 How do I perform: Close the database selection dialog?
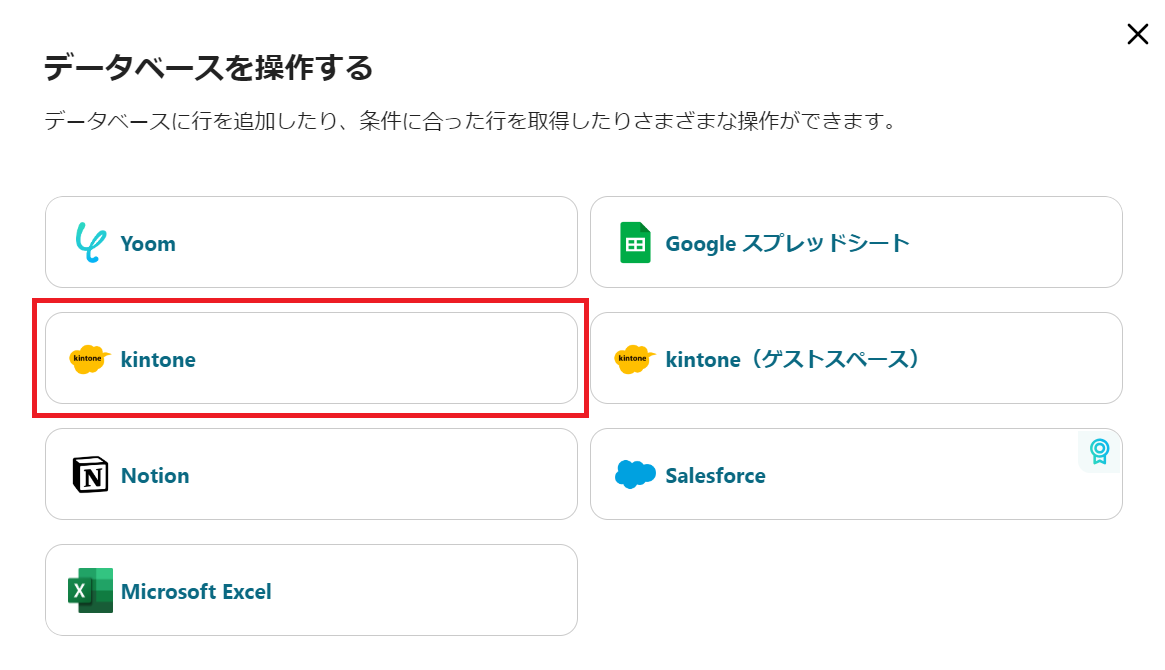click(x=1137, y=33)
